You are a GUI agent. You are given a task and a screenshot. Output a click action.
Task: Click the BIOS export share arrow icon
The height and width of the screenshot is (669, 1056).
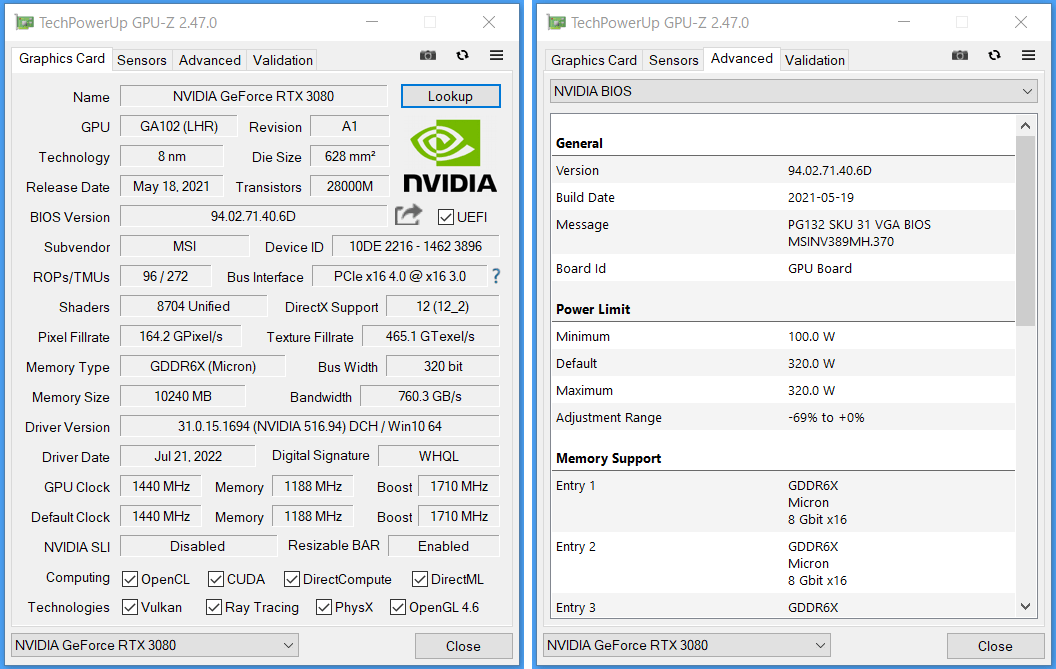pos(408,215)
